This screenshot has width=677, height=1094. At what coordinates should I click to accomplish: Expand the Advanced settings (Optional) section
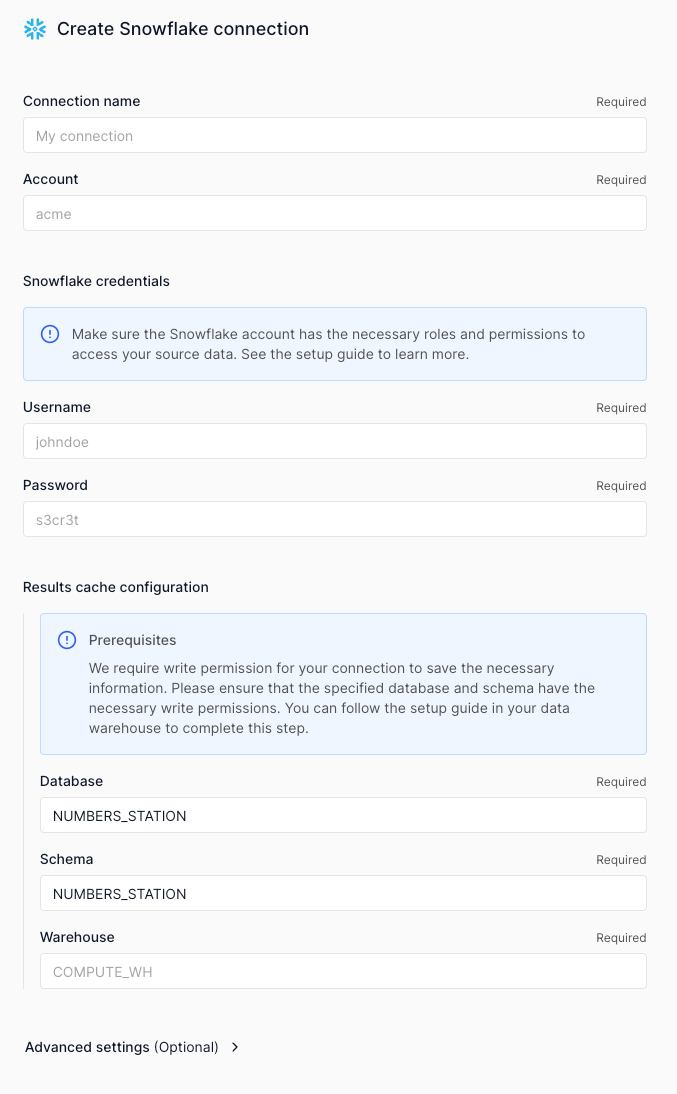point(122,1047)
